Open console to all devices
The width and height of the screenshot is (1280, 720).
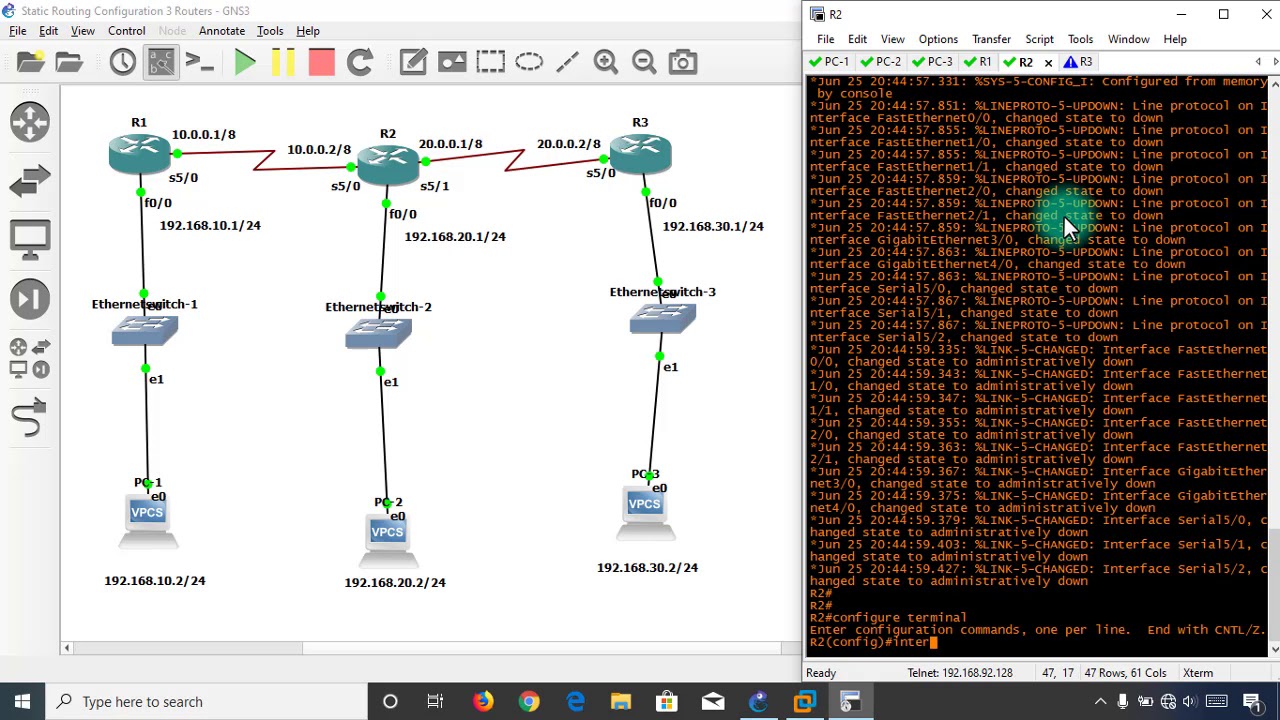[x=199, y=62]
